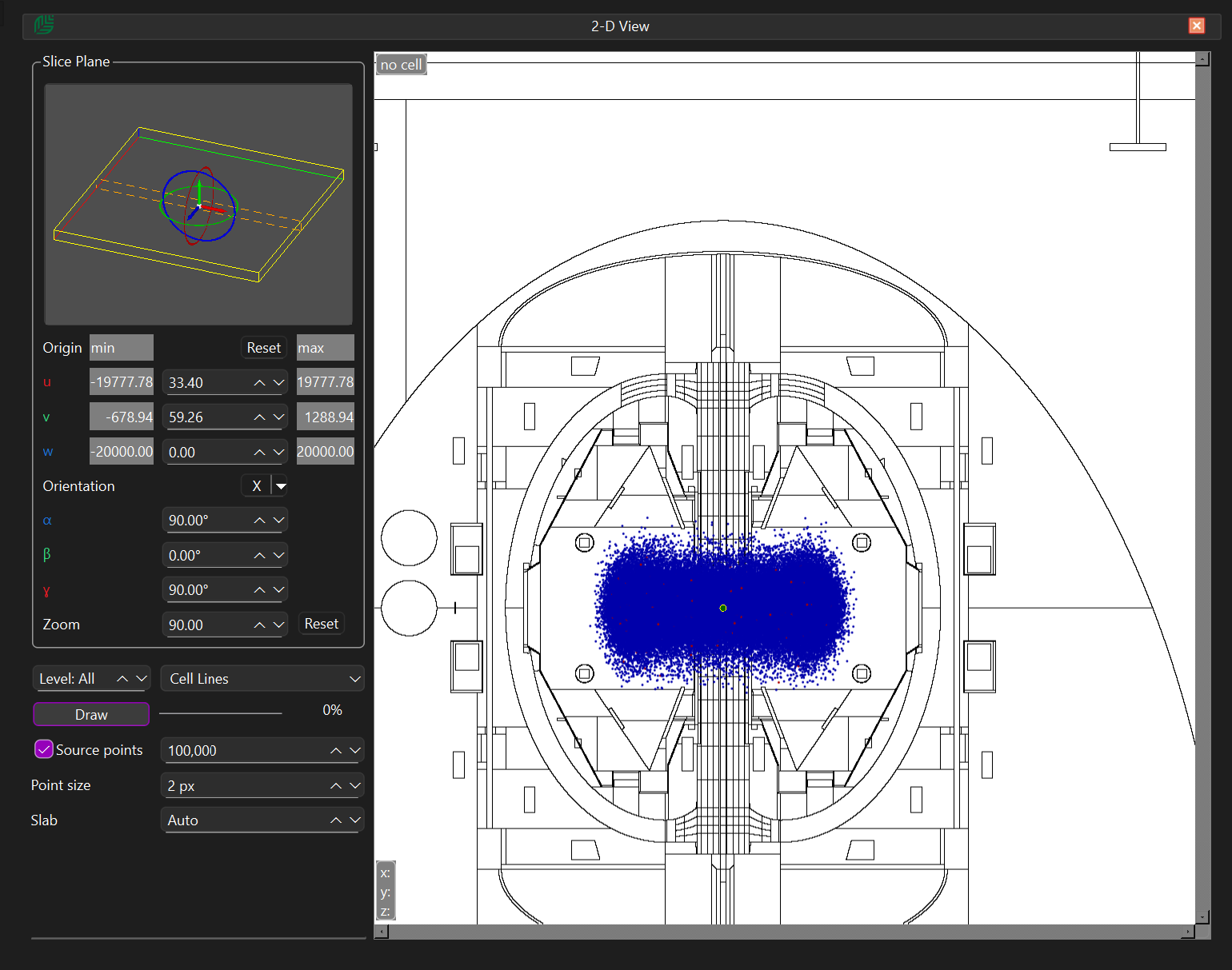The width and height of the screenshot is (1232, 970).
Task: Decrease the Point size
Action: (355, 786)
